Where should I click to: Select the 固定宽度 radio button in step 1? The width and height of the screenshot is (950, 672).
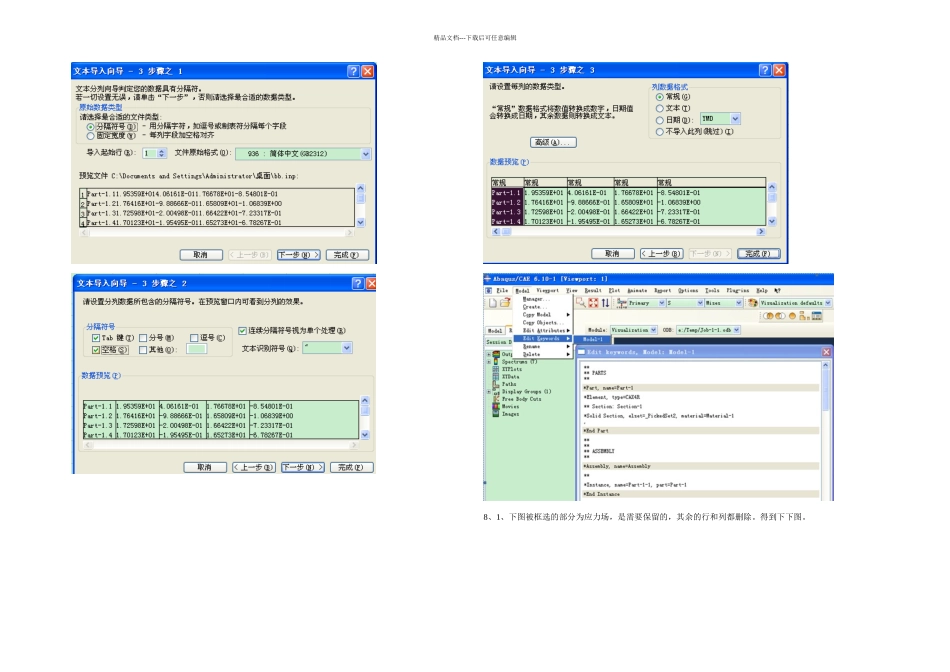click(x=90, y=136)
